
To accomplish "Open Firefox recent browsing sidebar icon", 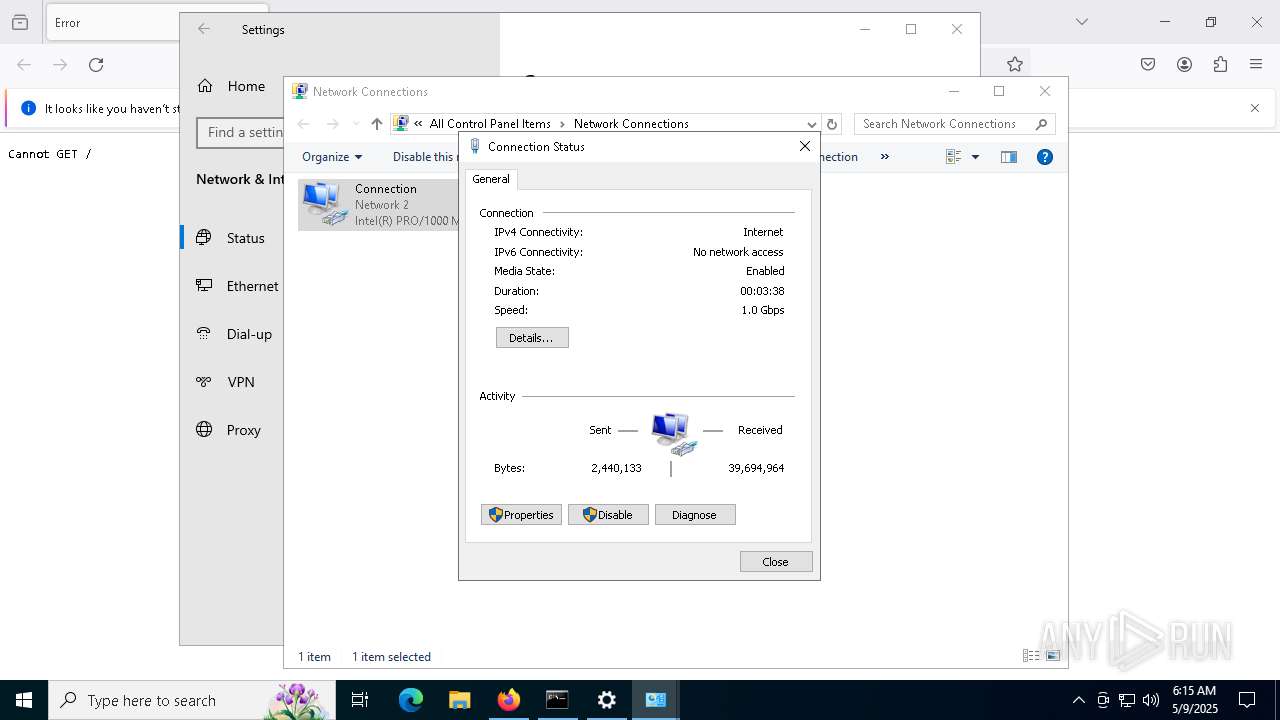I will tap(20, 22).
